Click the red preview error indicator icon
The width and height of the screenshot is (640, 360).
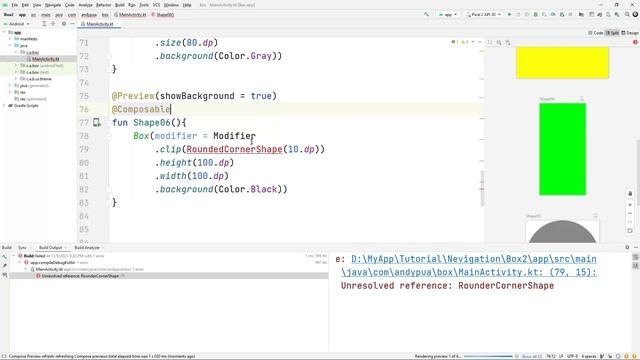click(635, 42)
